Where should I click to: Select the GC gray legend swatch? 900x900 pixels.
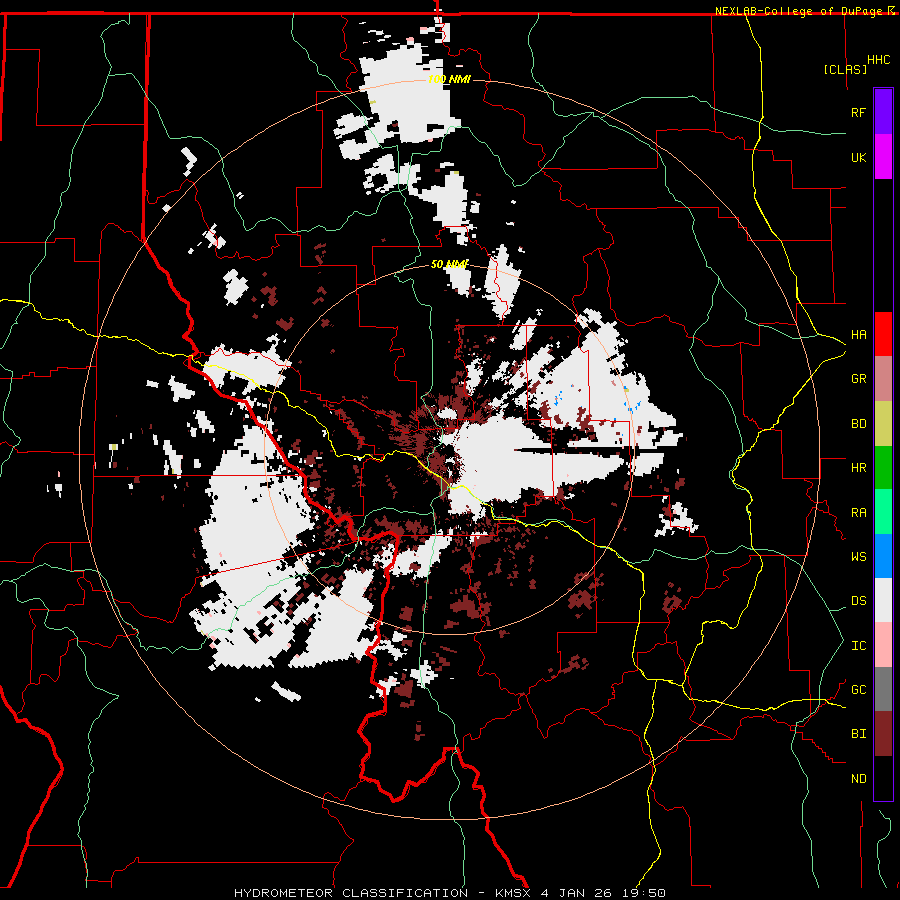point(883,689)
